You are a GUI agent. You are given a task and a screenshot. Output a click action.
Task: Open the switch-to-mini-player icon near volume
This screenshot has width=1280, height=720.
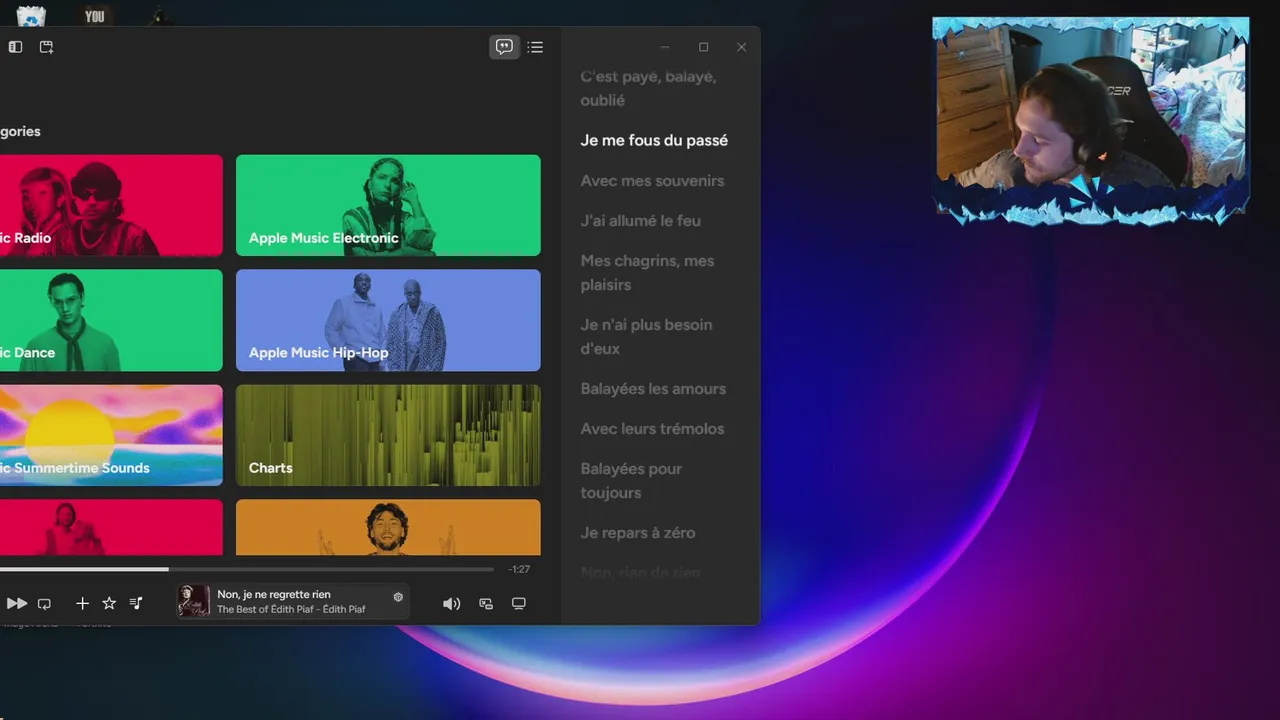coord(486,604)
